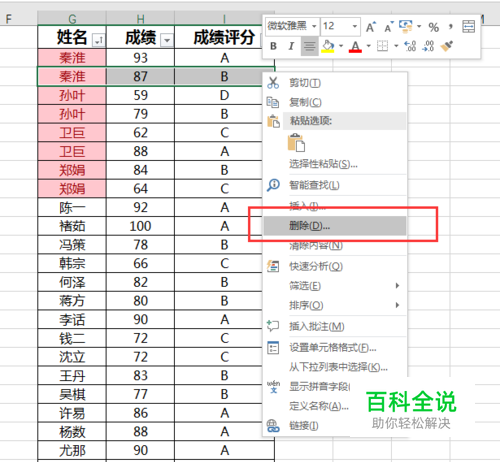The image size is (500, 462).
Task: Increase font size with the larger A icon
Action: point(370,27)
